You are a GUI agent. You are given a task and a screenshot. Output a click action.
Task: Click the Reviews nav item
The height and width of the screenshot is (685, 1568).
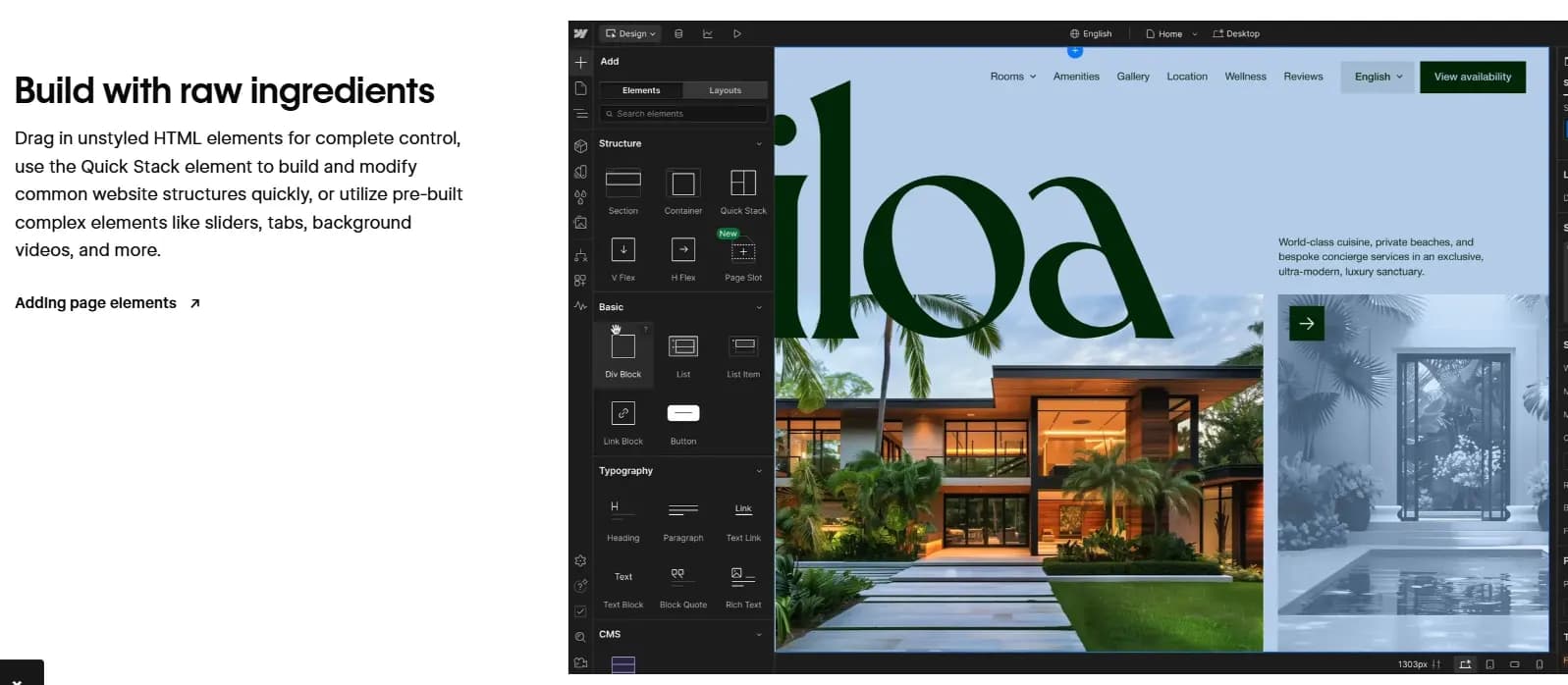point(1303,77)
